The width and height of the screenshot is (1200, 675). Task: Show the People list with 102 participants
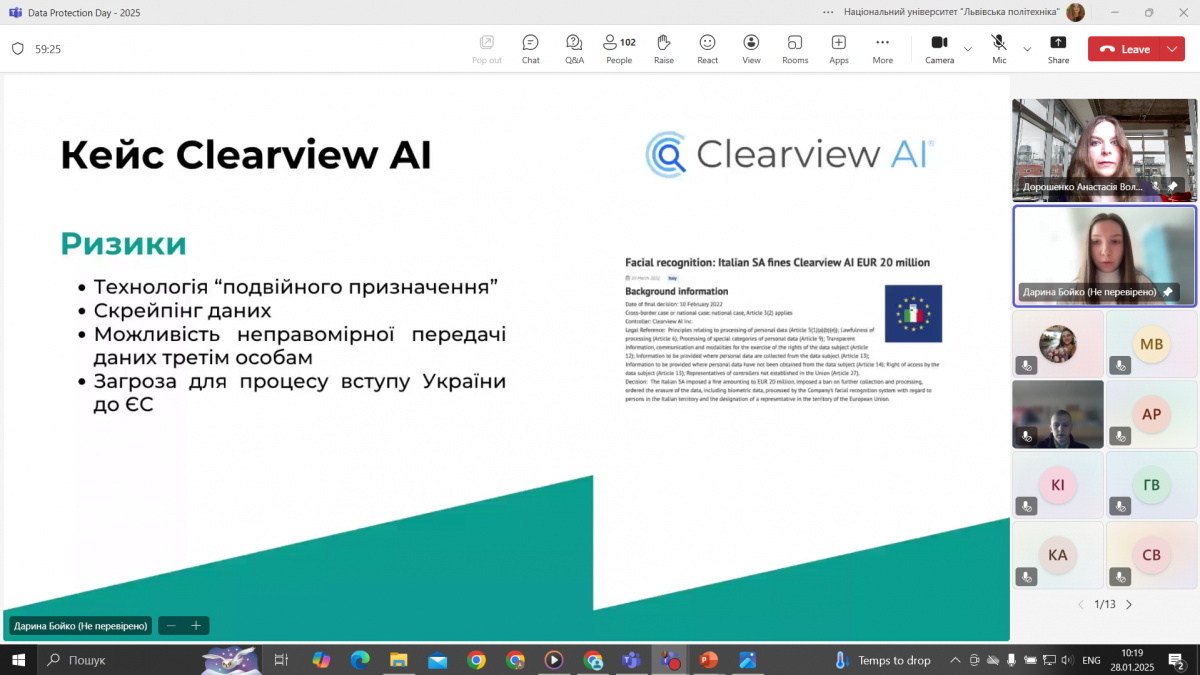(619, 48)
